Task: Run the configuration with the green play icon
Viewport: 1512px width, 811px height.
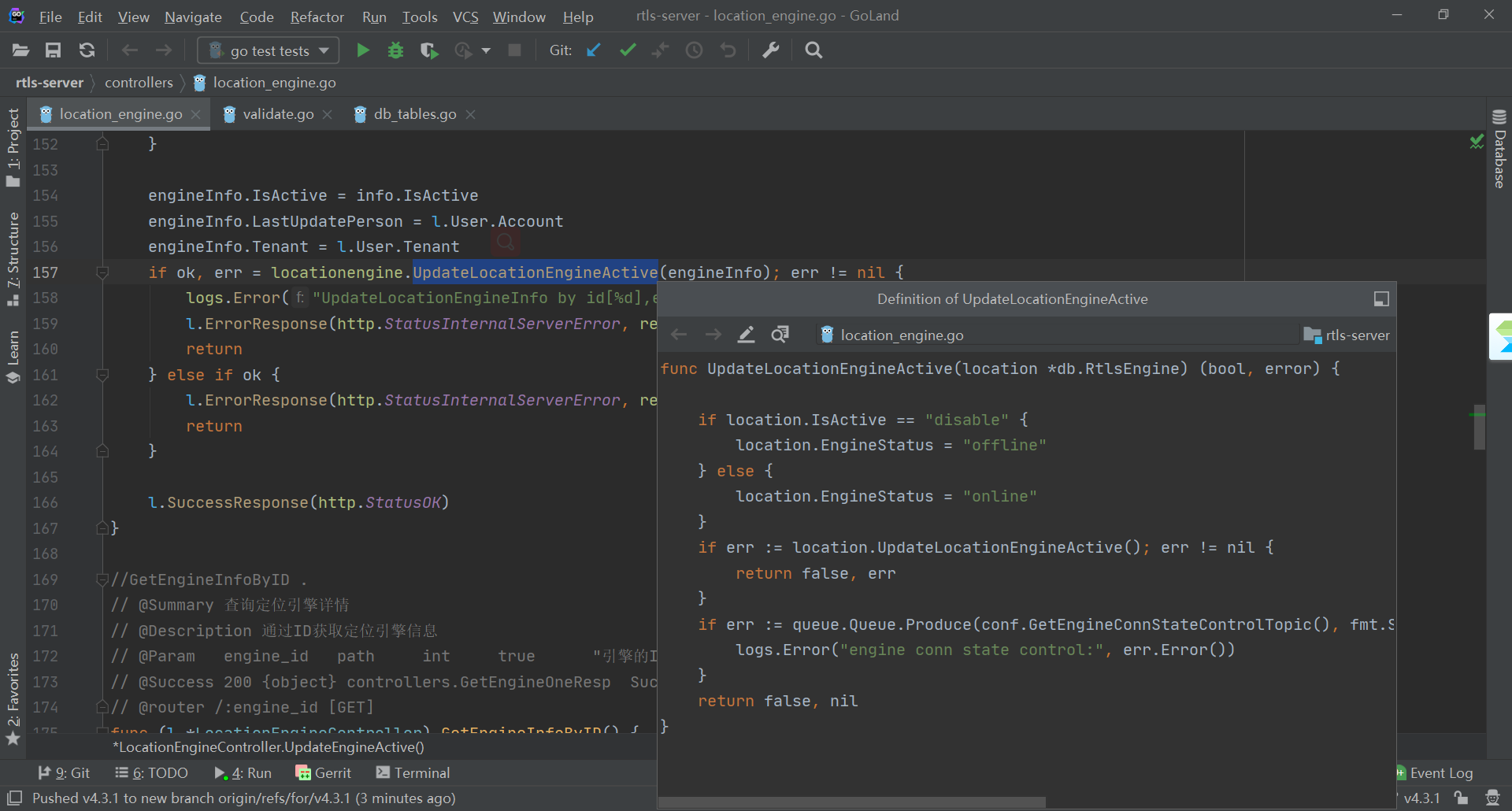Action: [x=362, y=50]
